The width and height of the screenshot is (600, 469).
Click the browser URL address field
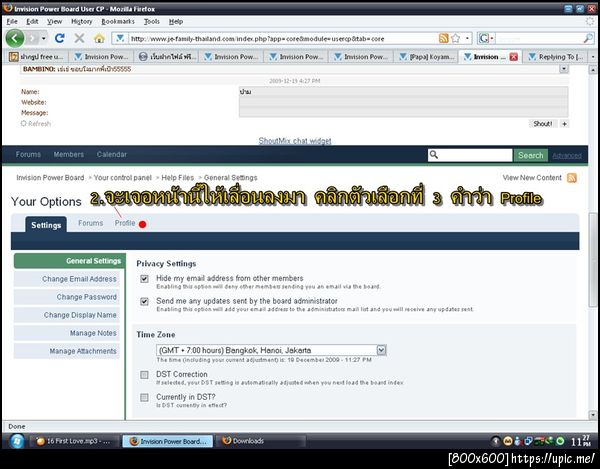(283, 39)
